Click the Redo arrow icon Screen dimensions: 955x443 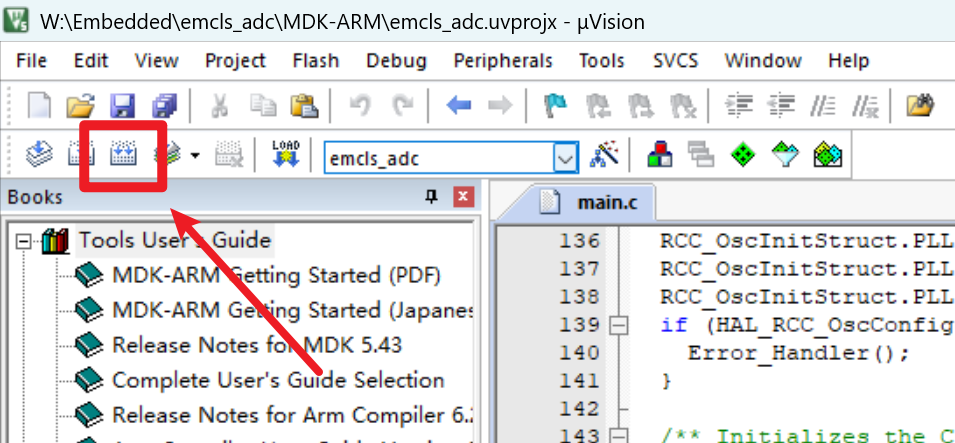(x=402, y=105)
